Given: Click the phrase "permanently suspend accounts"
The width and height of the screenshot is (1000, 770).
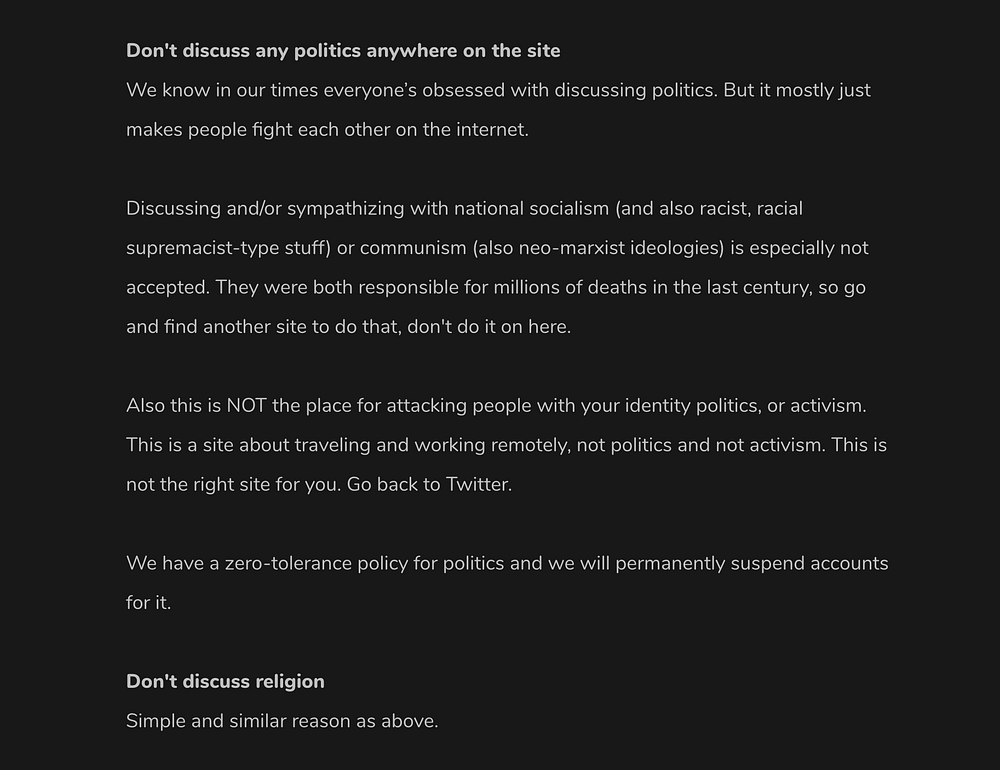Looking at the screenshot, I should pos(752,564).
